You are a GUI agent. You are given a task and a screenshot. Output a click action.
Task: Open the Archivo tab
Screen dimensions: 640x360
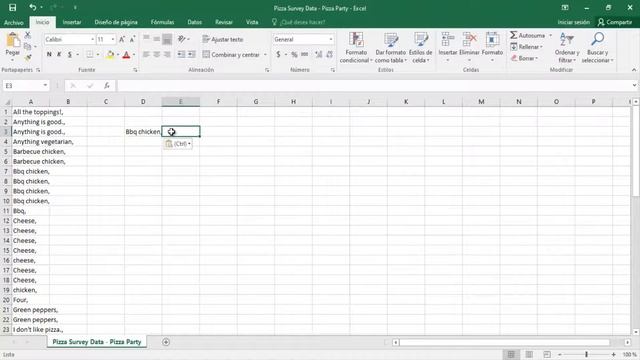(x=13, y=22)
